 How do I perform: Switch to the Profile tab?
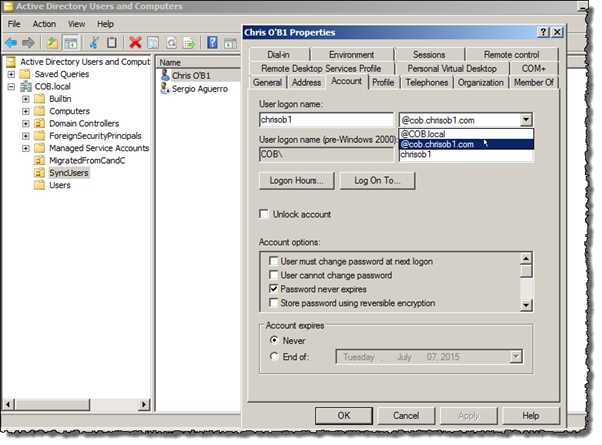[x=383, y=82]
